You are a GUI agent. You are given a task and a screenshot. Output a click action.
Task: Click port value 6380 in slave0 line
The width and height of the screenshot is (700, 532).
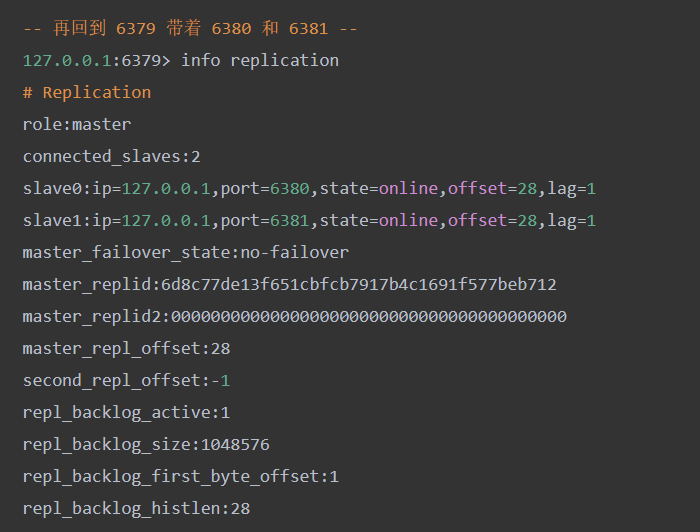pyautogui.click(x=290, y=189)
